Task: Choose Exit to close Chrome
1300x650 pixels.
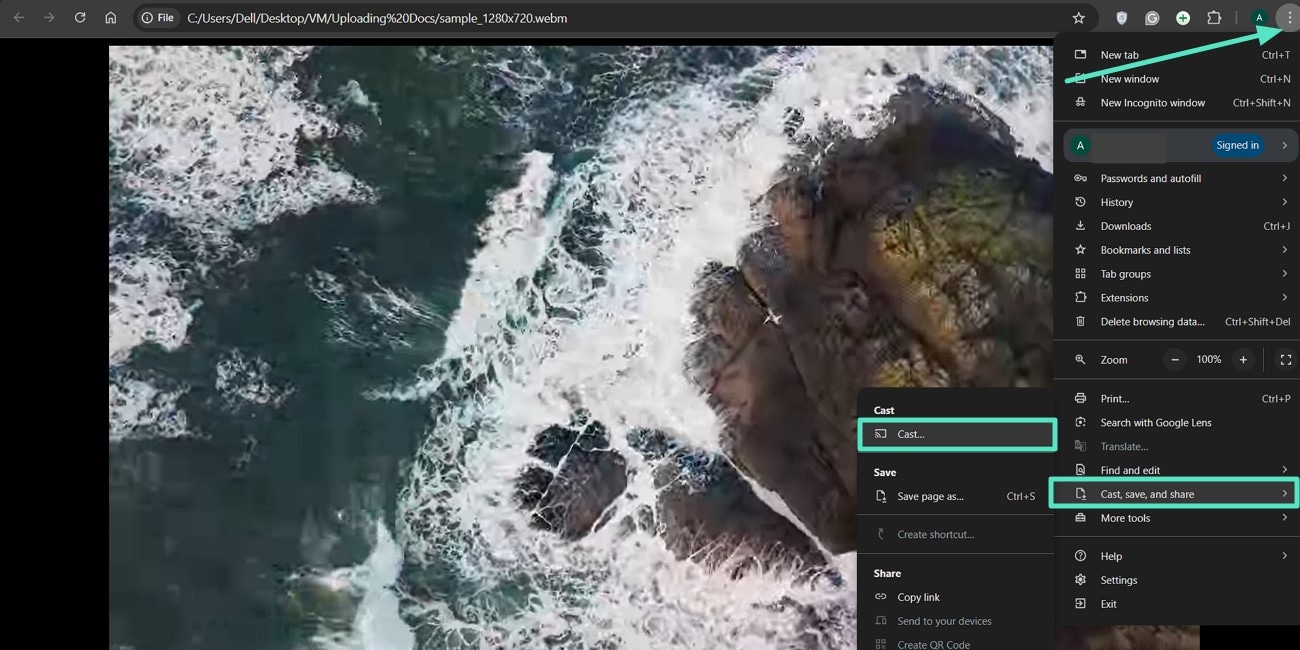Action: (x=1176, y=604)
